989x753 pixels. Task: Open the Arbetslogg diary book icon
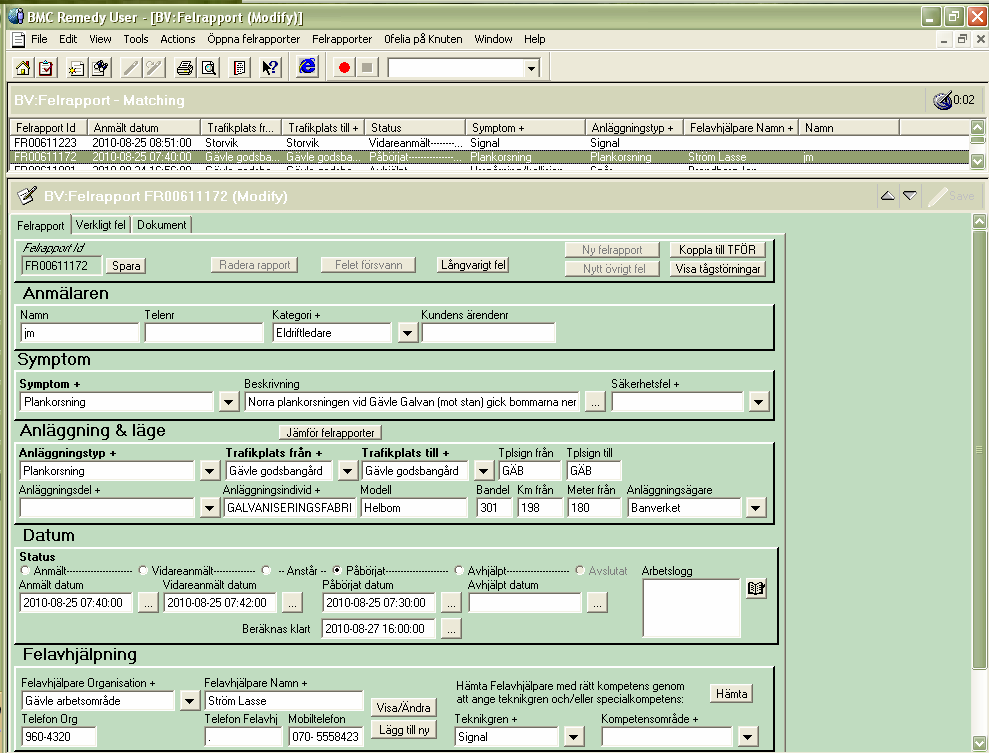[x=756, y=588]
